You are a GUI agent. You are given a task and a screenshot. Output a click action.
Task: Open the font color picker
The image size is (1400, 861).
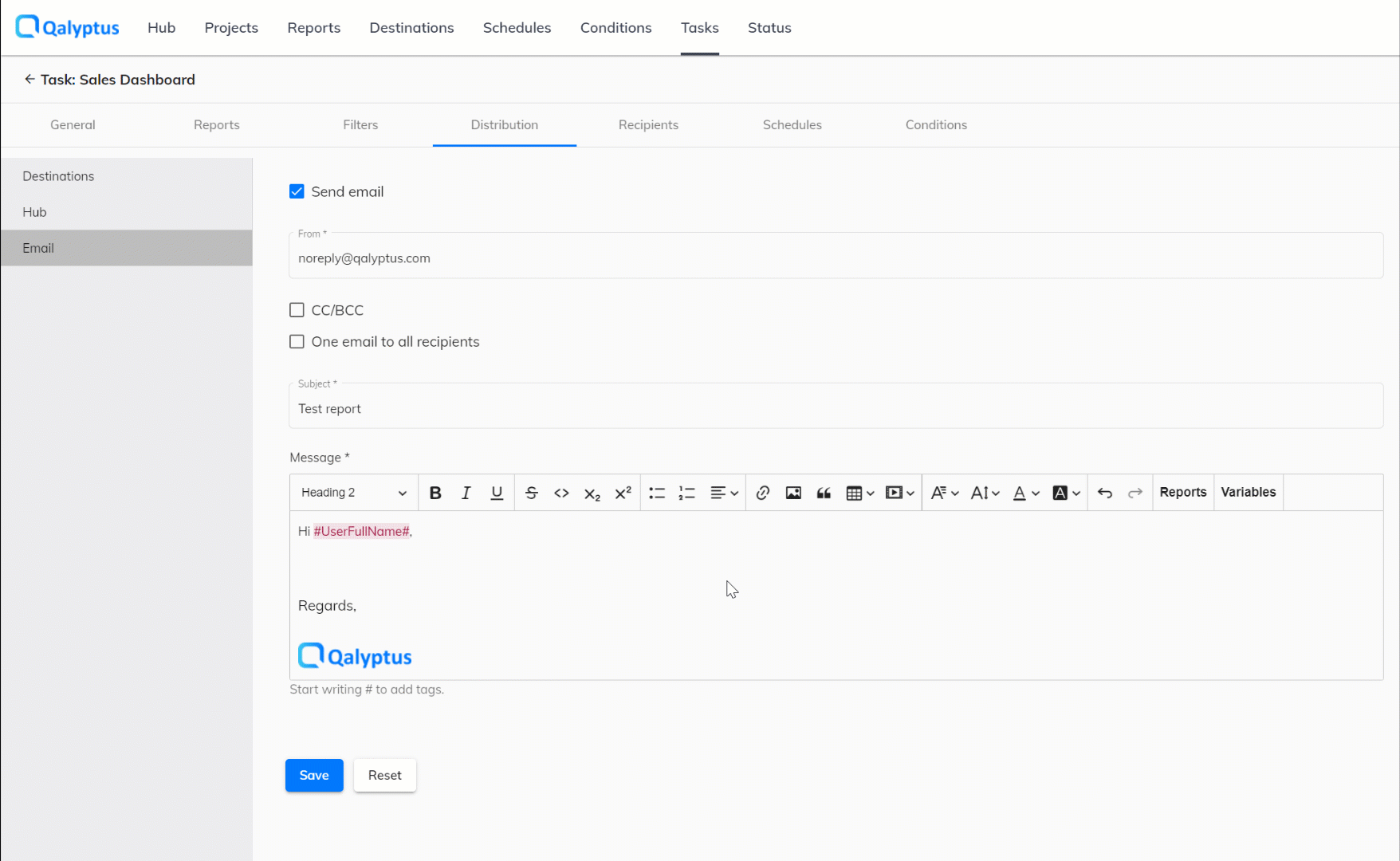coord(1026,492)
